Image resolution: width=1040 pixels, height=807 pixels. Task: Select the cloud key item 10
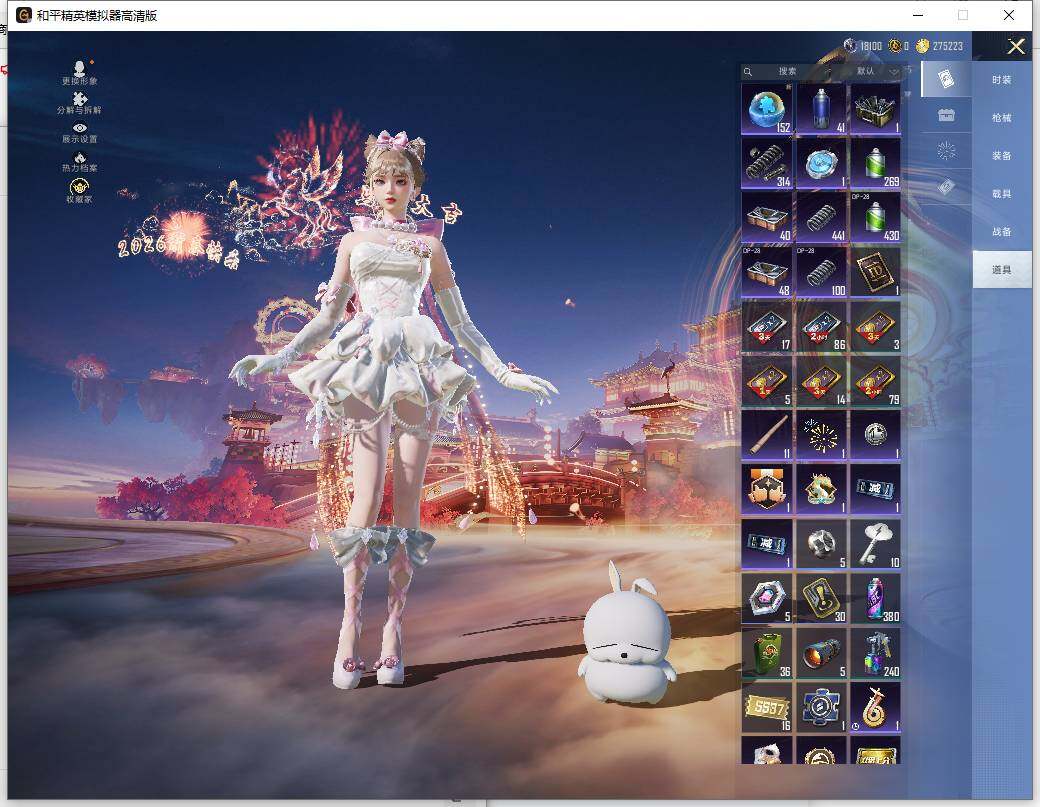pos(876,544)
